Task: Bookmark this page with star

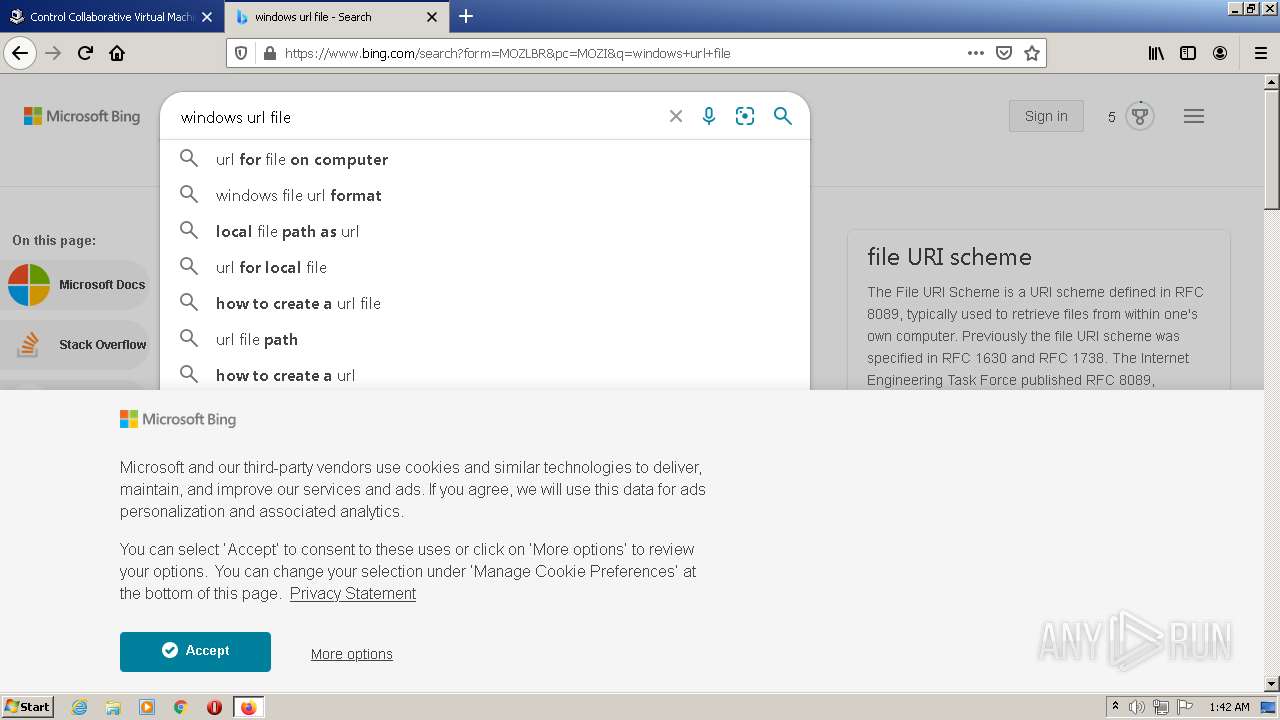Action: (x=1032, y=53)
